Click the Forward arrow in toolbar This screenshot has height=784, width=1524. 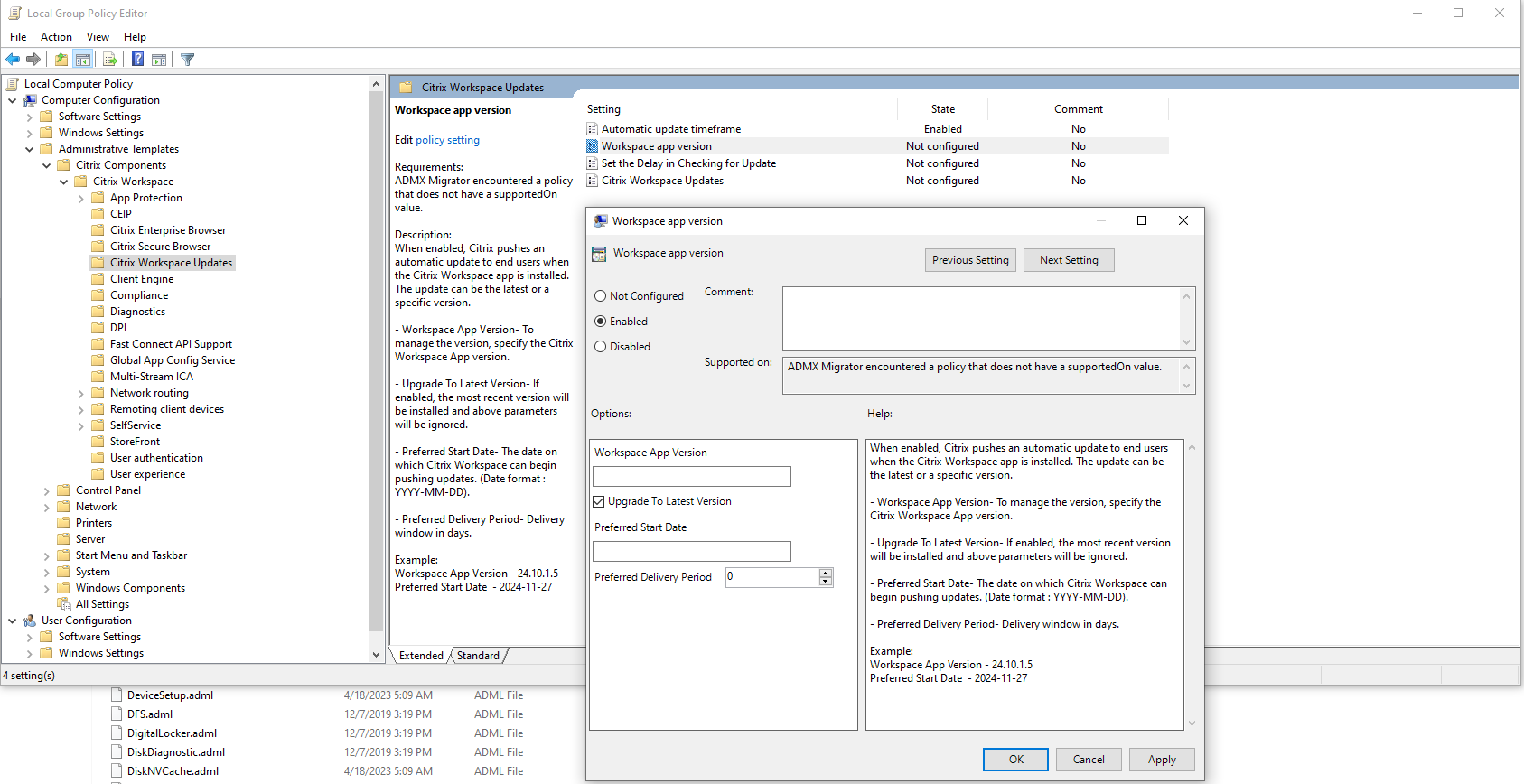click(33, 60)
